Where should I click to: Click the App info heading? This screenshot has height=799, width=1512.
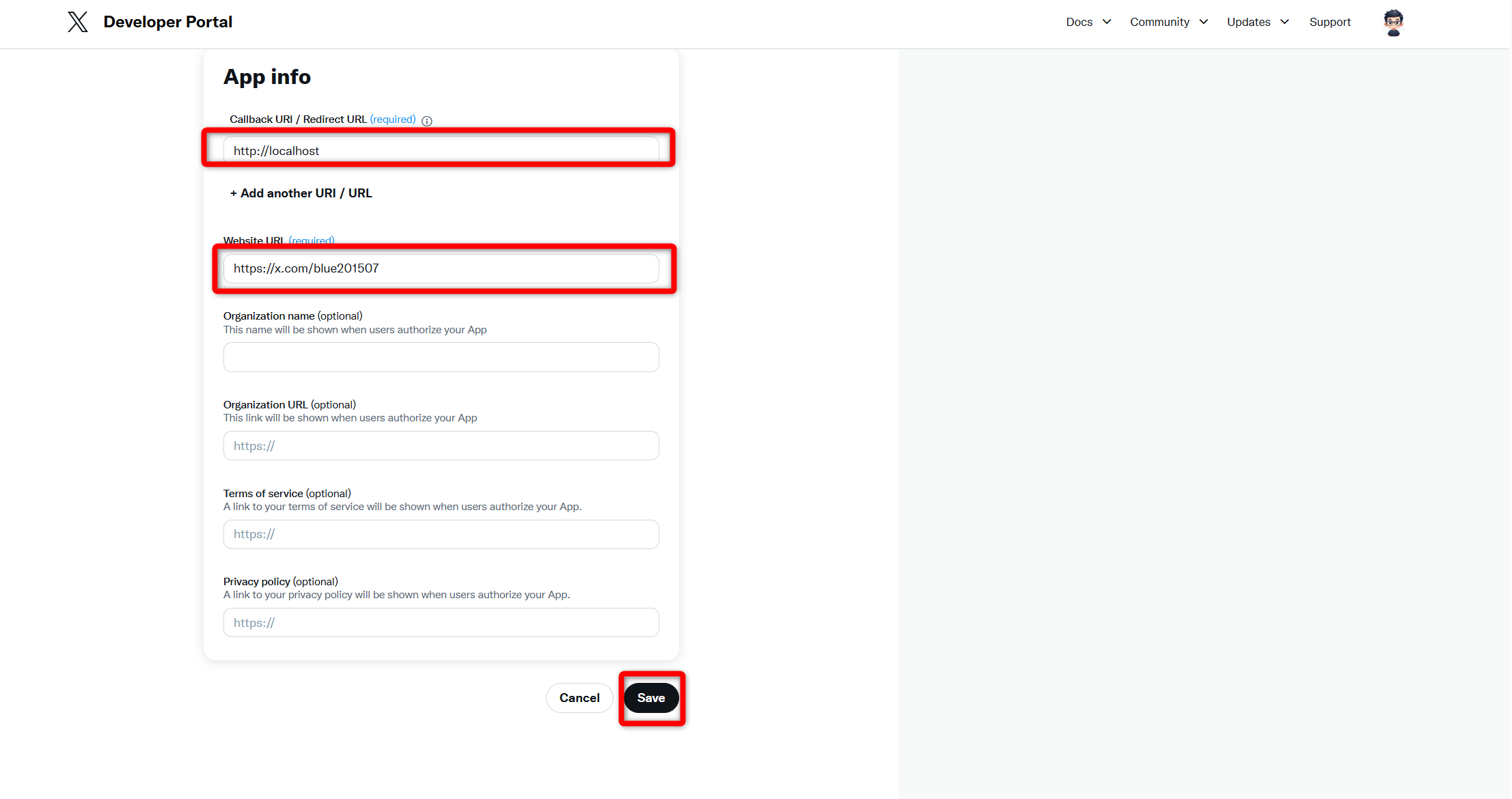(267, 77)
